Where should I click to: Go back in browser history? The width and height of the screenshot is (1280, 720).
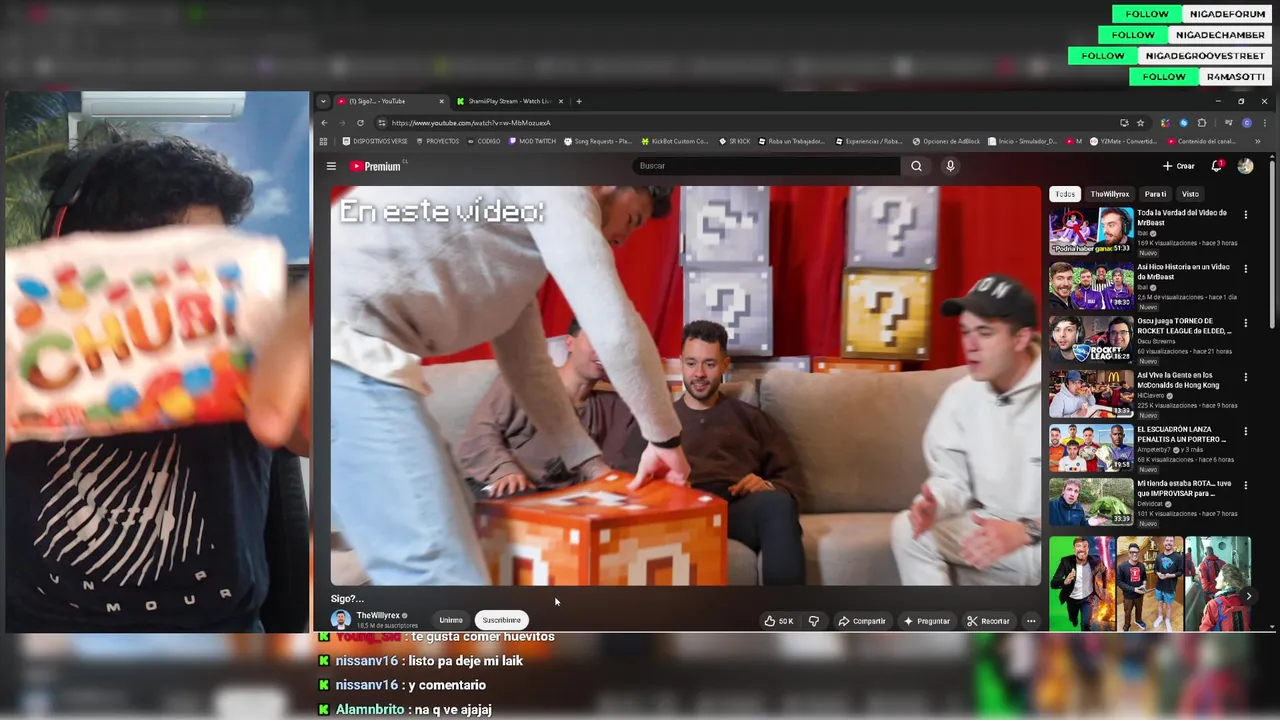point(324,123)
